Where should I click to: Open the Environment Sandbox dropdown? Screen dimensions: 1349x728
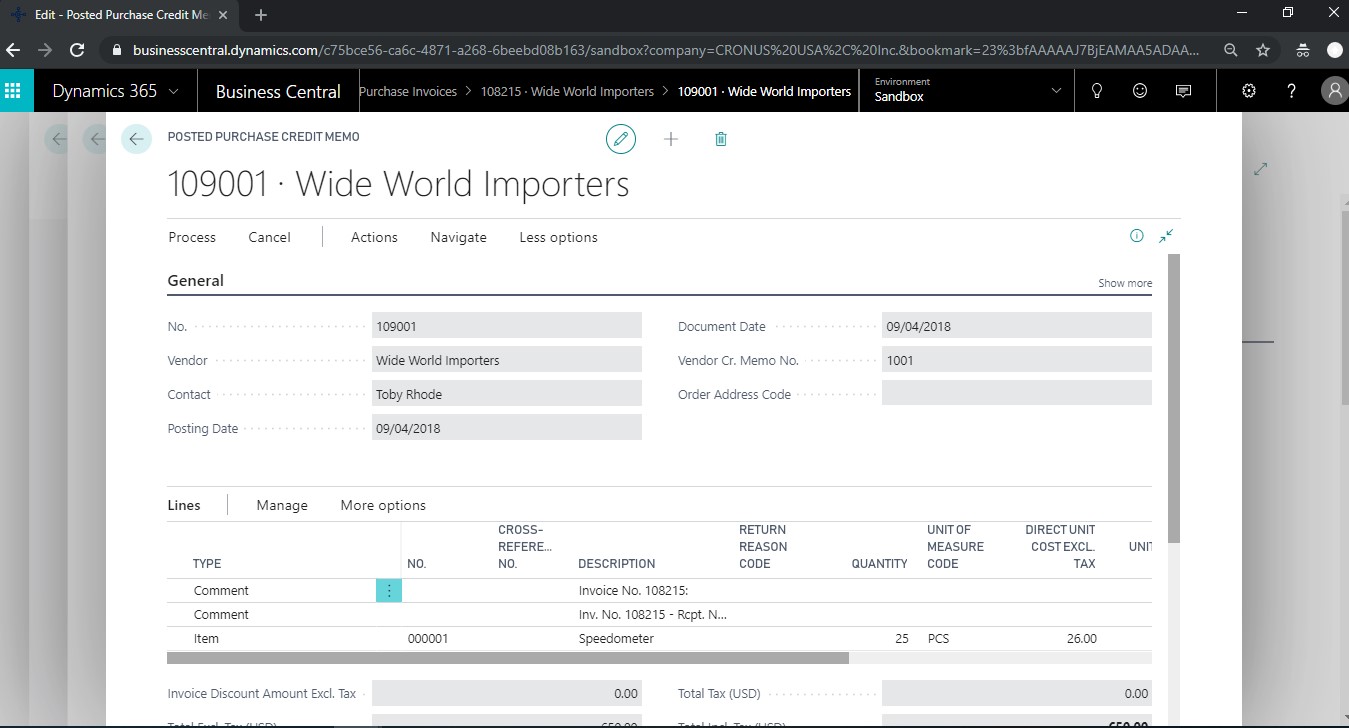[x=967, y=90]
